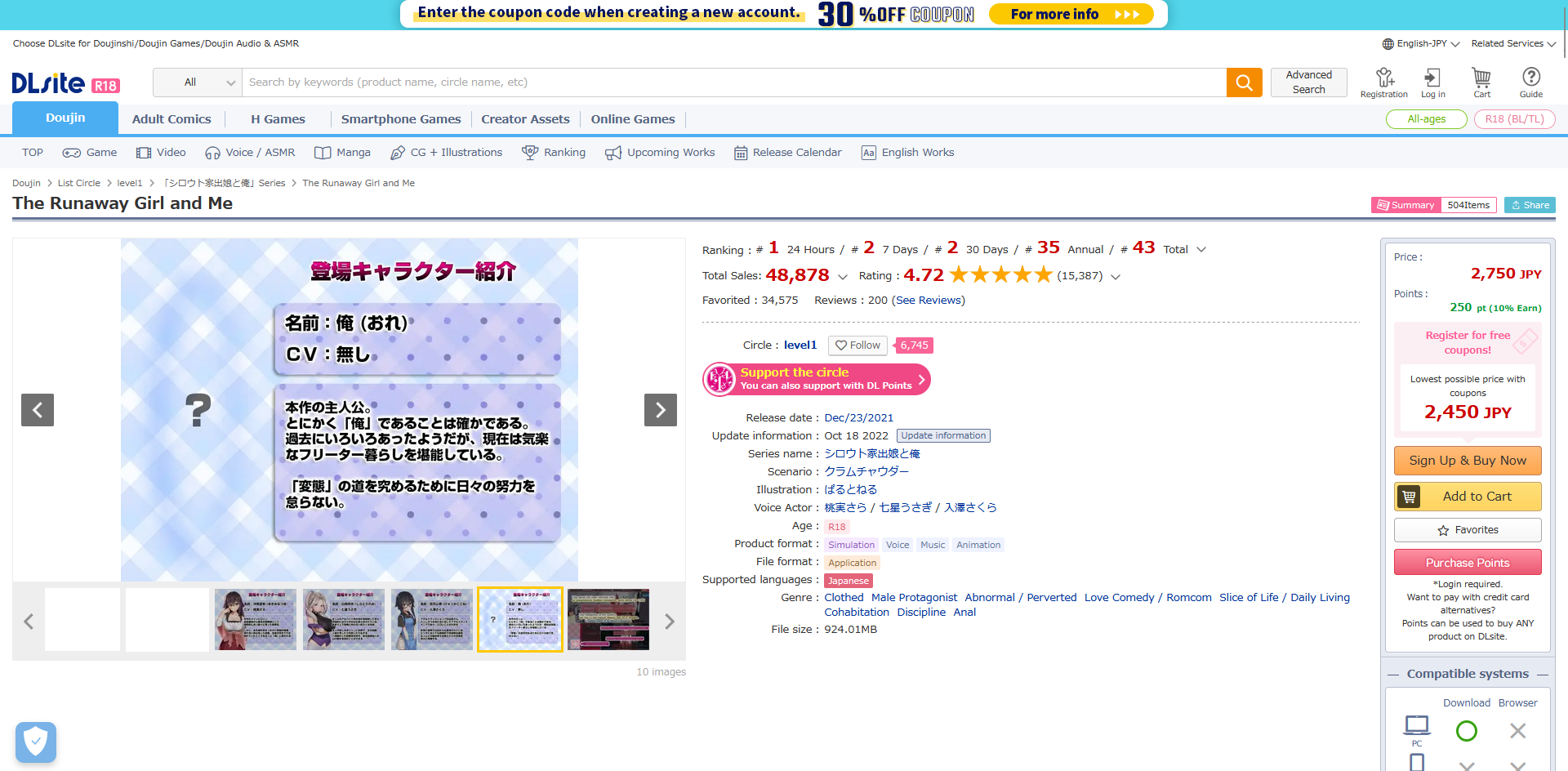The image size is (1568, 771).
Task: Click the Japanese language tag
Action: pyautogui.click(x=849, y=581)
